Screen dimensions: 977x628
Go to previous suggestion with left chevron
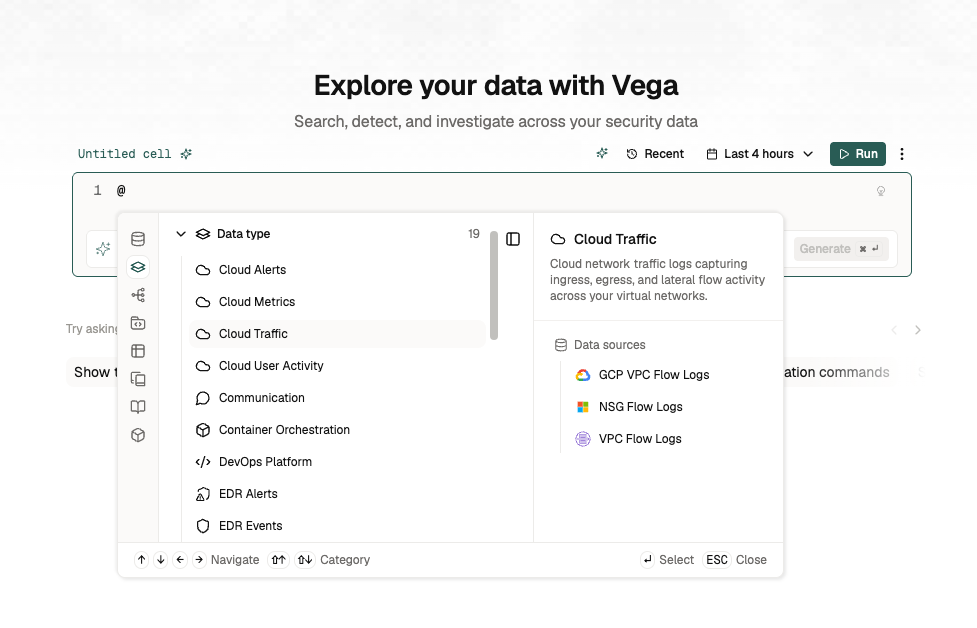coord(894,330)
